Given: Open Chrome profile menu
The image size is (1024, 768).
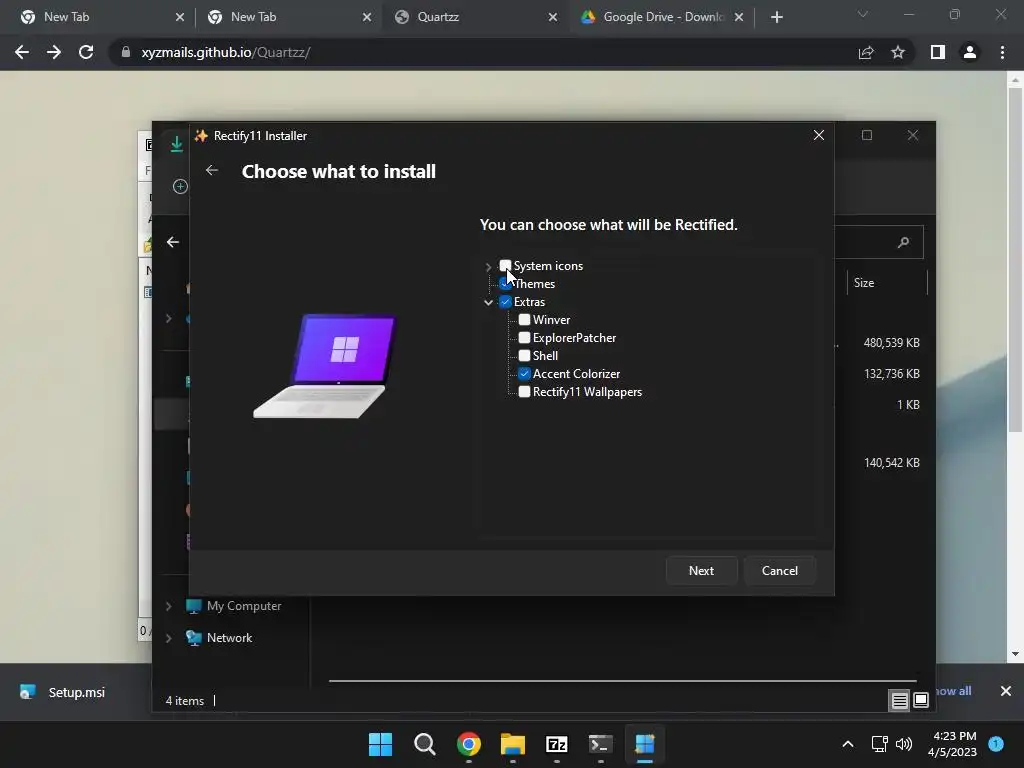Looking at the screenshot, I should coord(970,52).
